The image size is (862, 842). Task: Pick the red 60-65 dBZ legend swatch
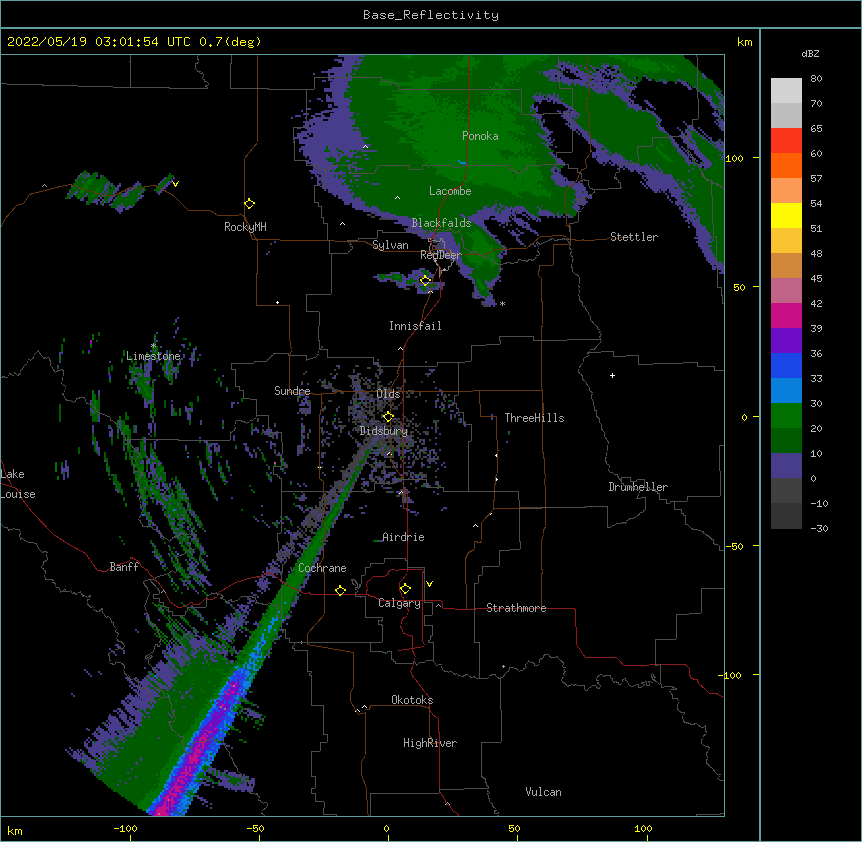(786, 141)
